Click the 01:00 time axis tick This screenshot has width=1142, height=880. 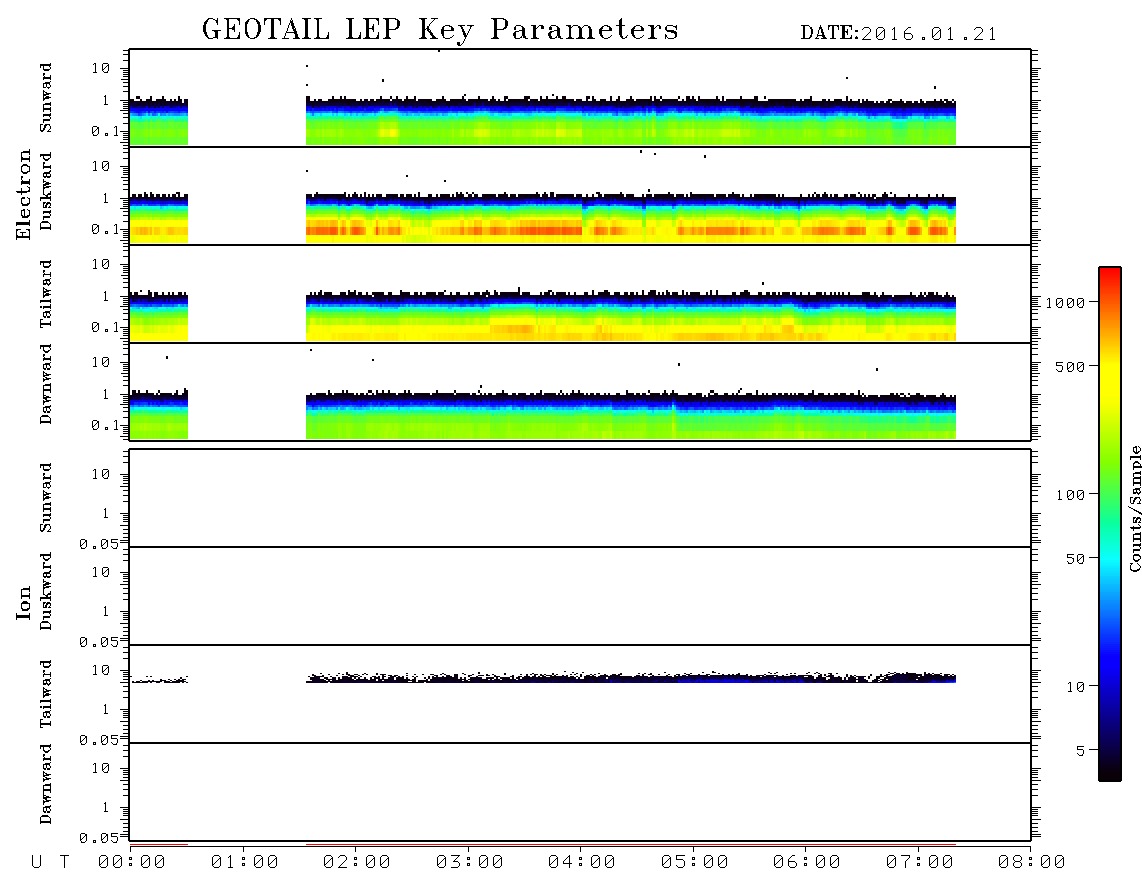pyautogui.click(x=245, y=862)
